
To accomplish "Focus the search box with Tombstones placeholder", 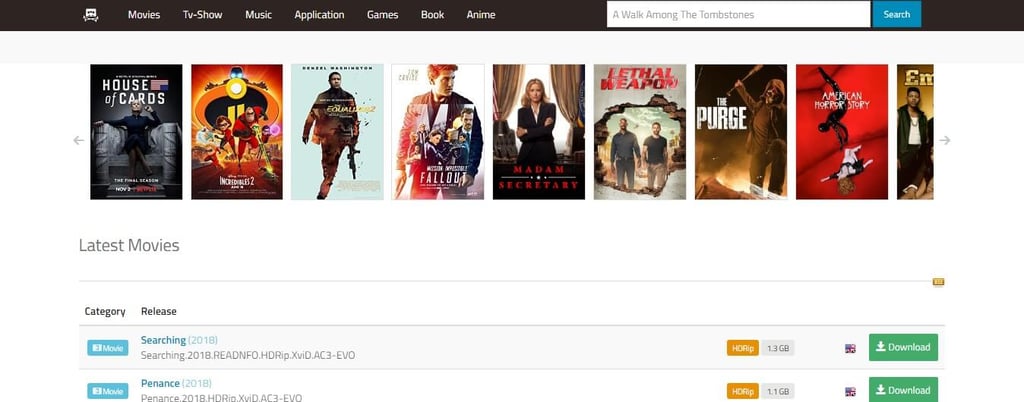I will pos(739,14).
